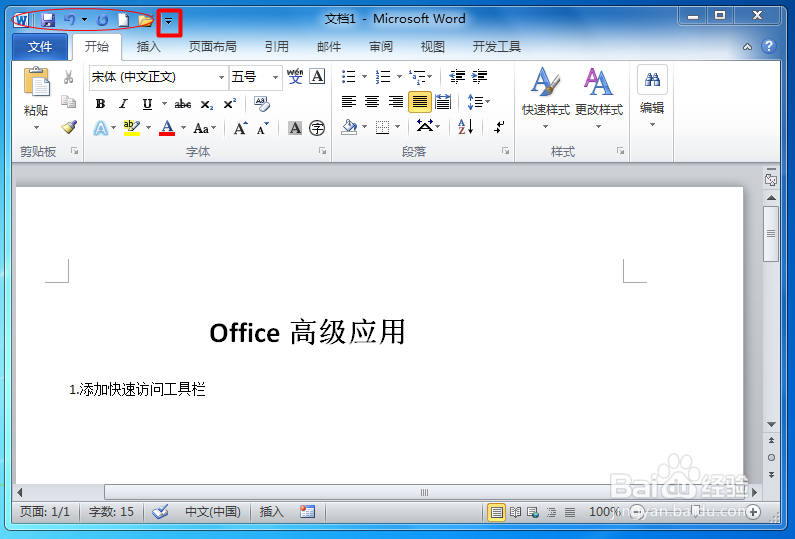Click the Grow Font icon

click(240, 128)
